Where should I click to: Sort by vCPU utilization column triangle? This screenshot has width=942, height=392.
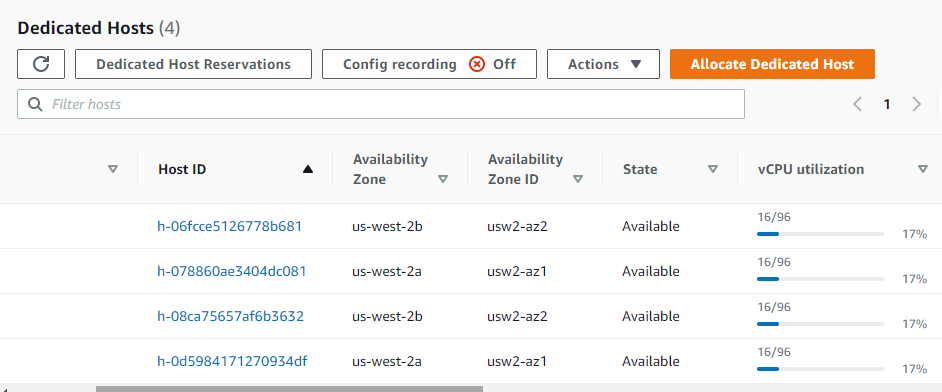[x=923, y=169]
